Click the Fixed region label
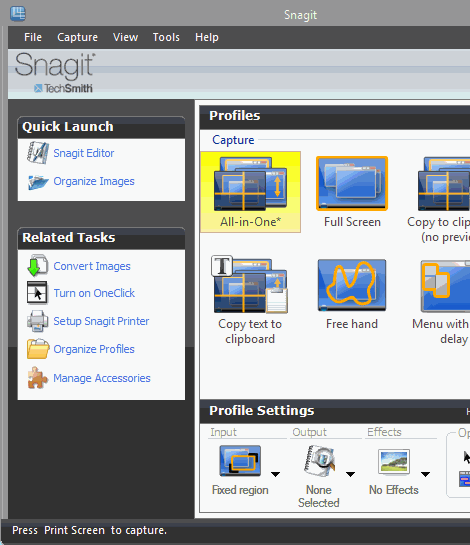The height and width of the screenshot is (545, 470). [x=240, y=490]
